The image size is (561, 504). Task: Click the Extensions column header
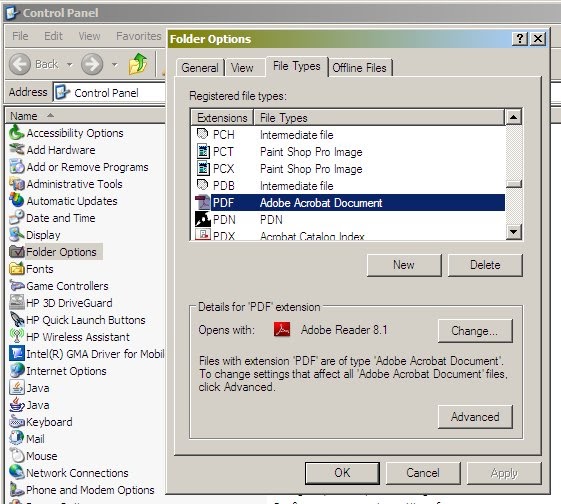[222, 118]
